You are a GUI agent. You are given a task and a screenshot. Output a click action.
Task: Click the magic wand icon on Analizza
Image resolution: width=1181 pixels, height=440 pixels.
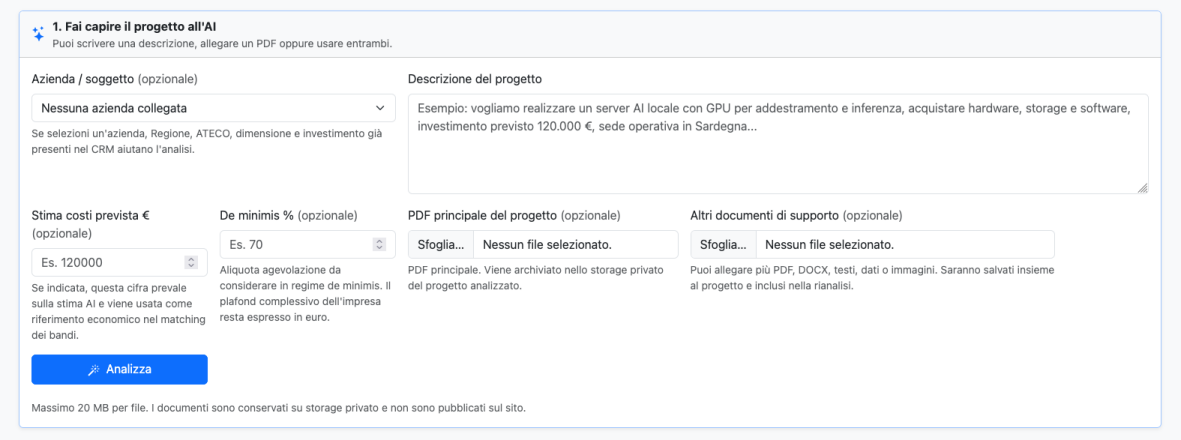coord(94,369)
